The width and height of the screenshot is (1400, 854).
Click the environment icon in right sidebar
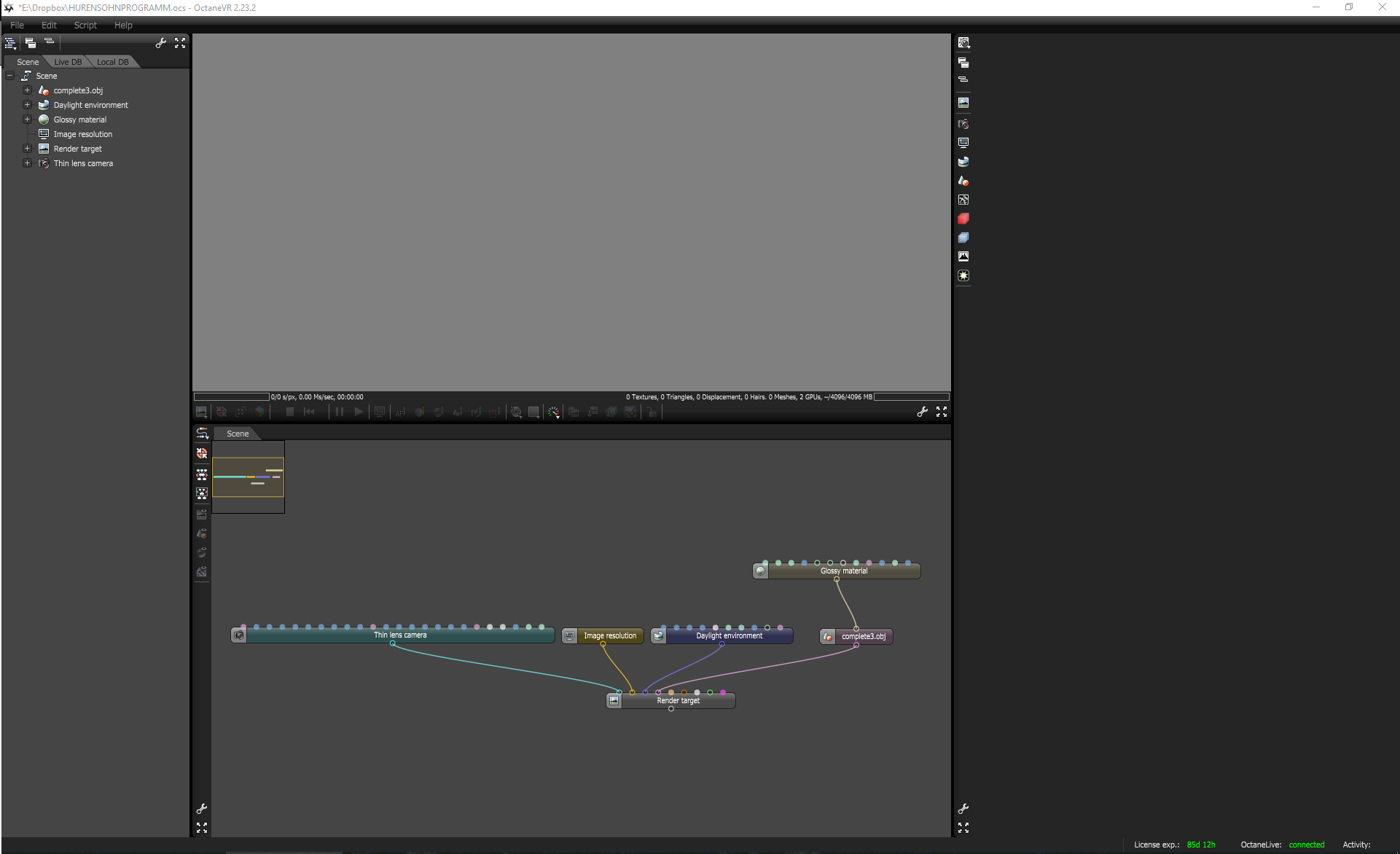coord(963,162)
